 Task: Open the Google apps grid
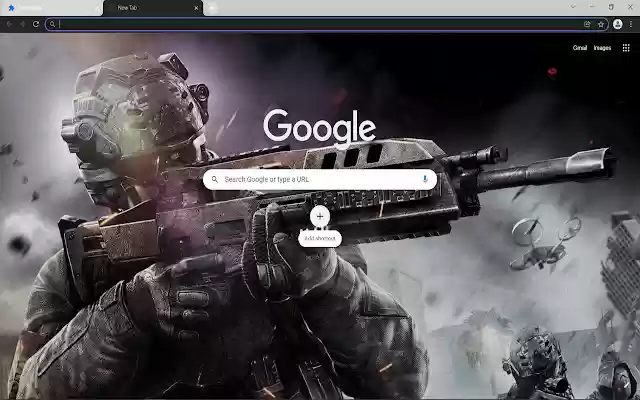point(626,48)
